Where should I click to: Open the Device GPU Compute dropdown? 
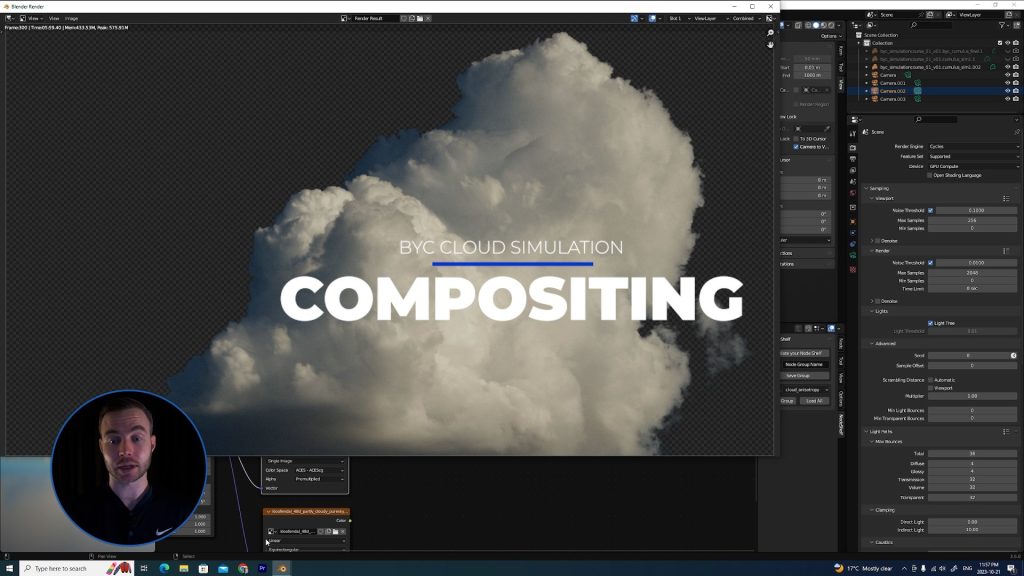point(973,166)
